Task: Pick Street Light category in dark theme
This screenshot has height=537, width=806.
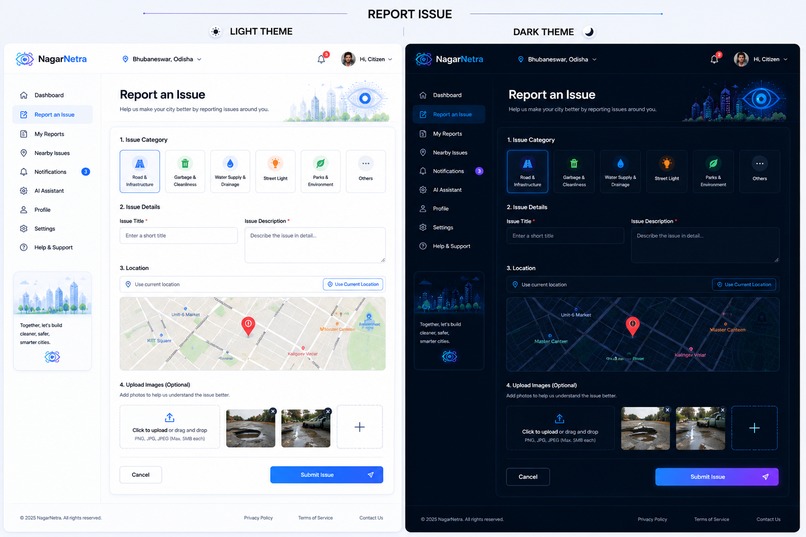Action: pyautogui.click(x=667, y=171)
